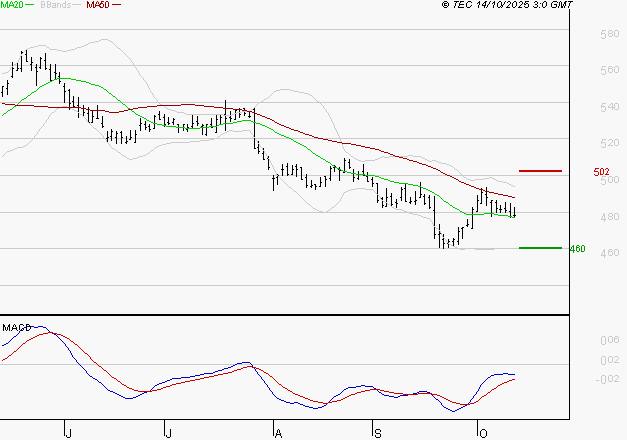The width and height of the screenshot is (627, 440).
Task: Click the 580 price axis label
Action: 608,35
